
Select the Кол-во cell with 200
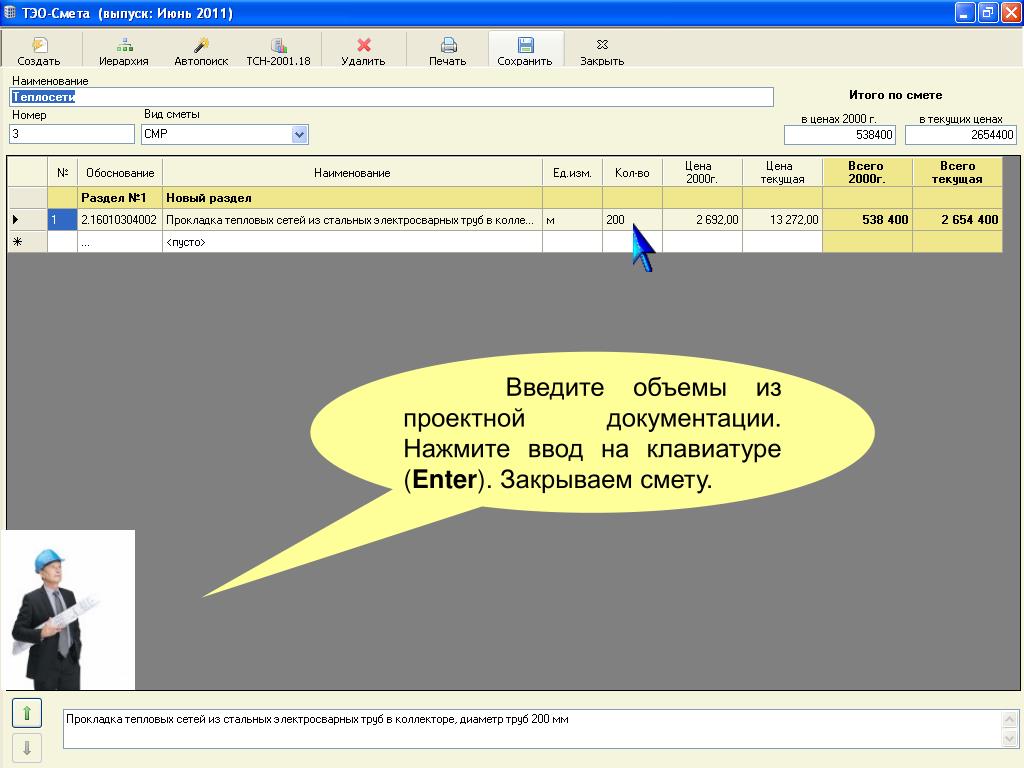632,220
